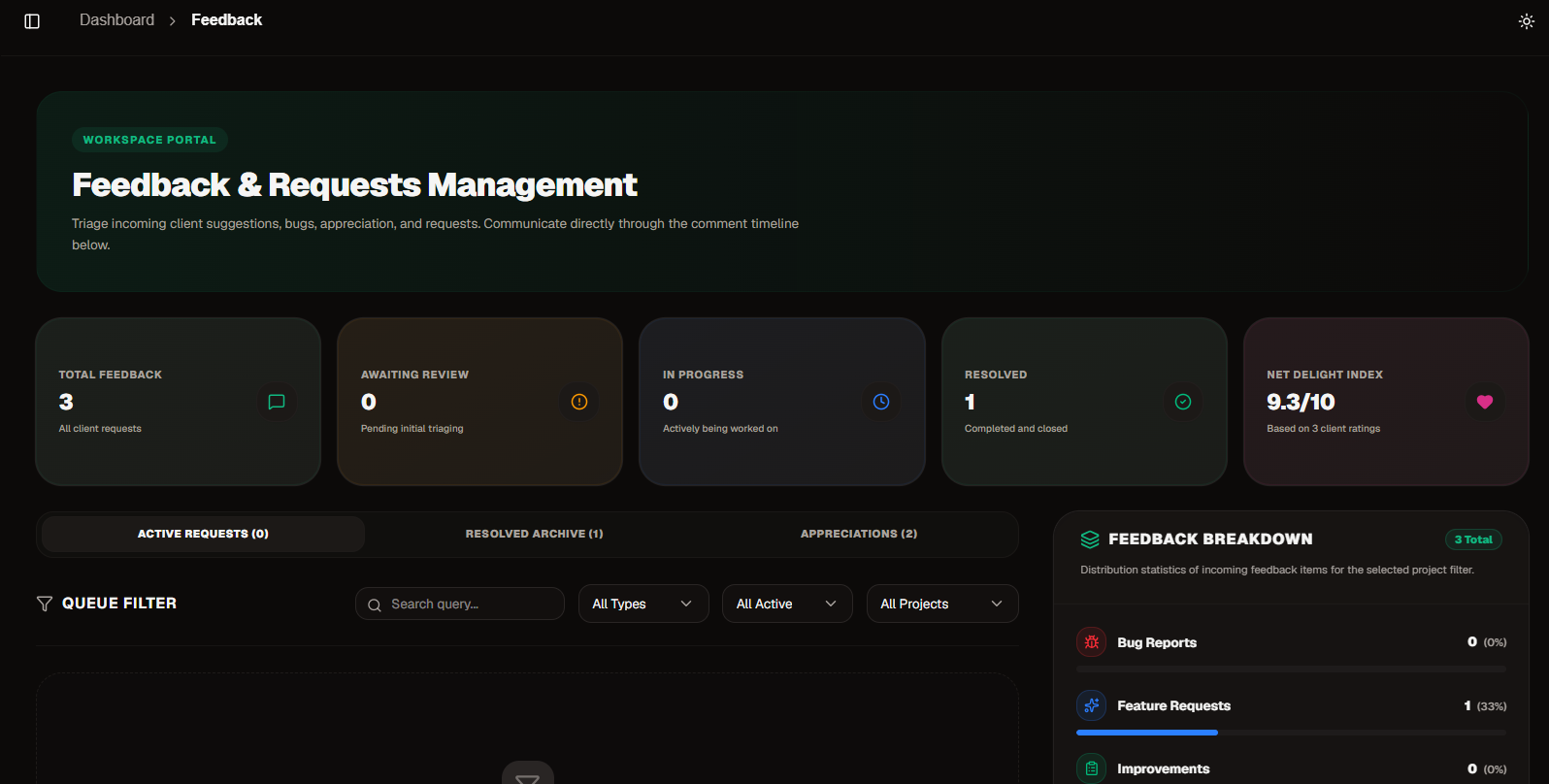Image resolution: width=1549 pixels, height=784 pixels.
Task: Click the Feature Requests label
Action: (x=1173, y=705)
